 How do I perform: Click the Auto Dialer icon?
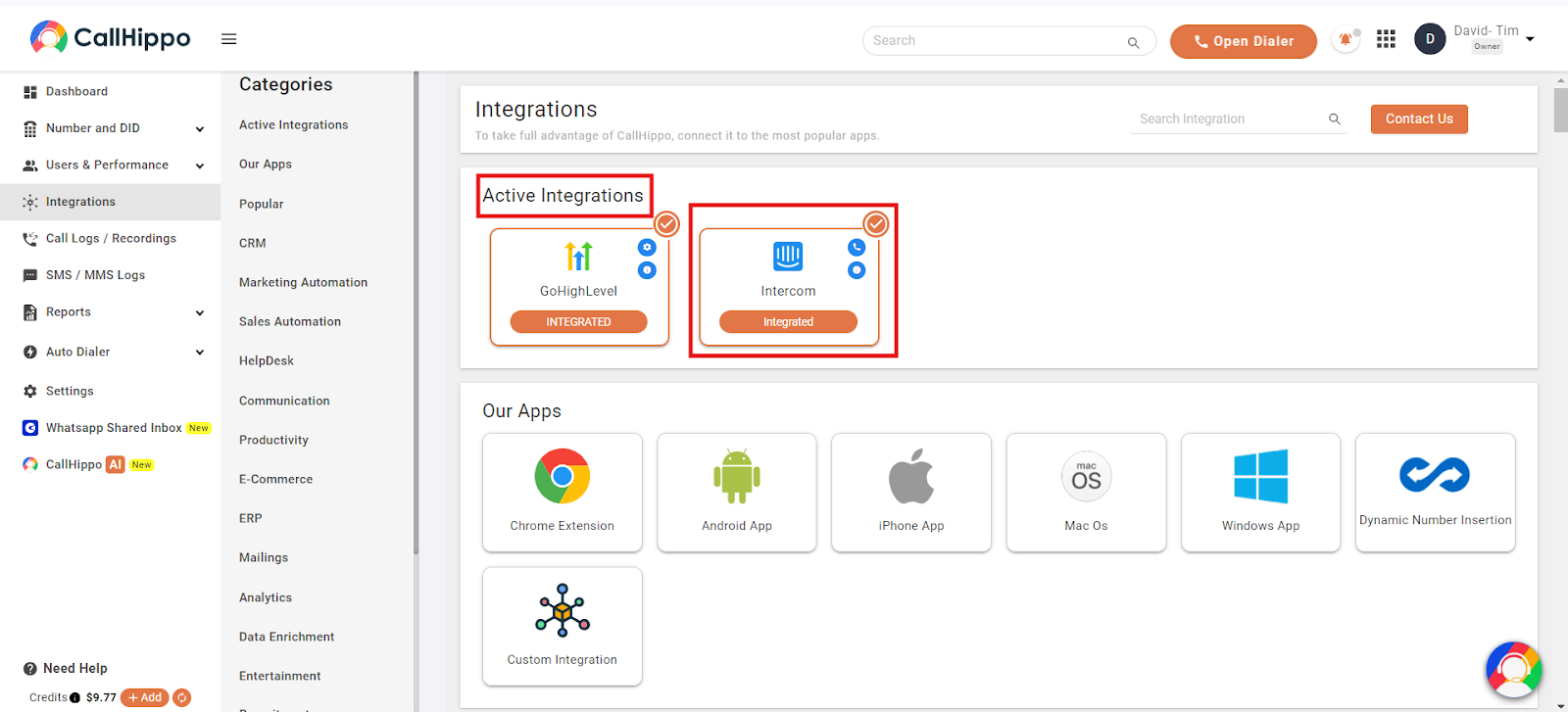coord(30,352)
